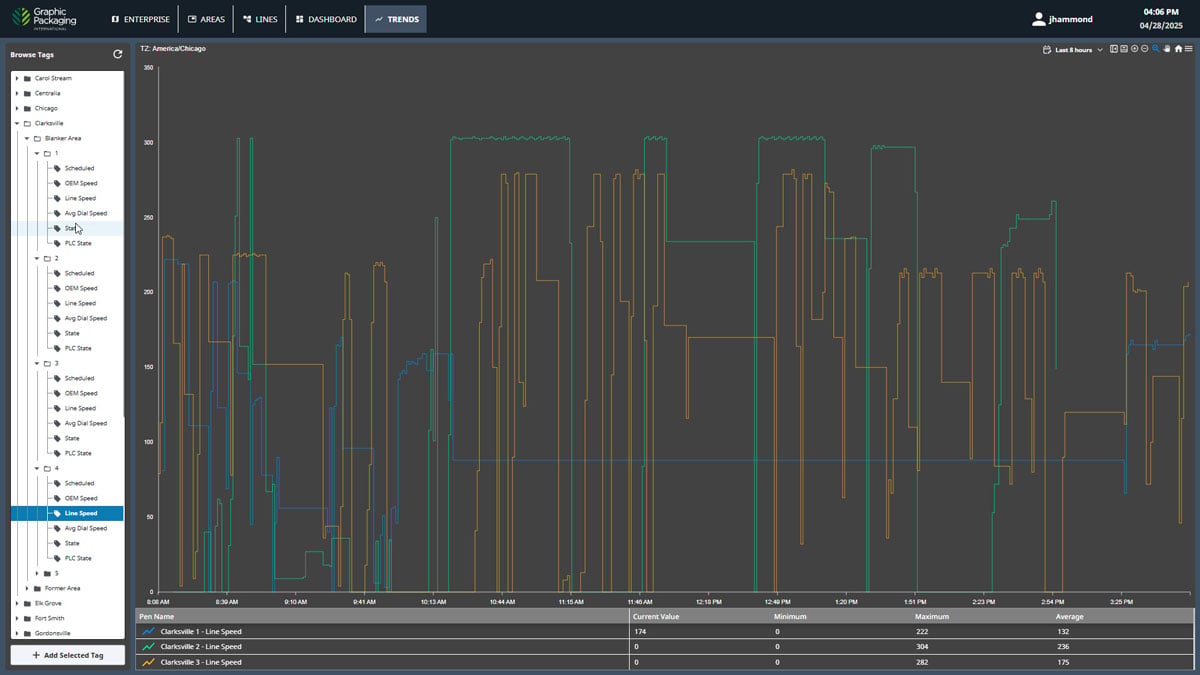1200x675 pixels.
Task: Select the Clarksville 3 - Line Speed row
Action: [x=664, y=662]
